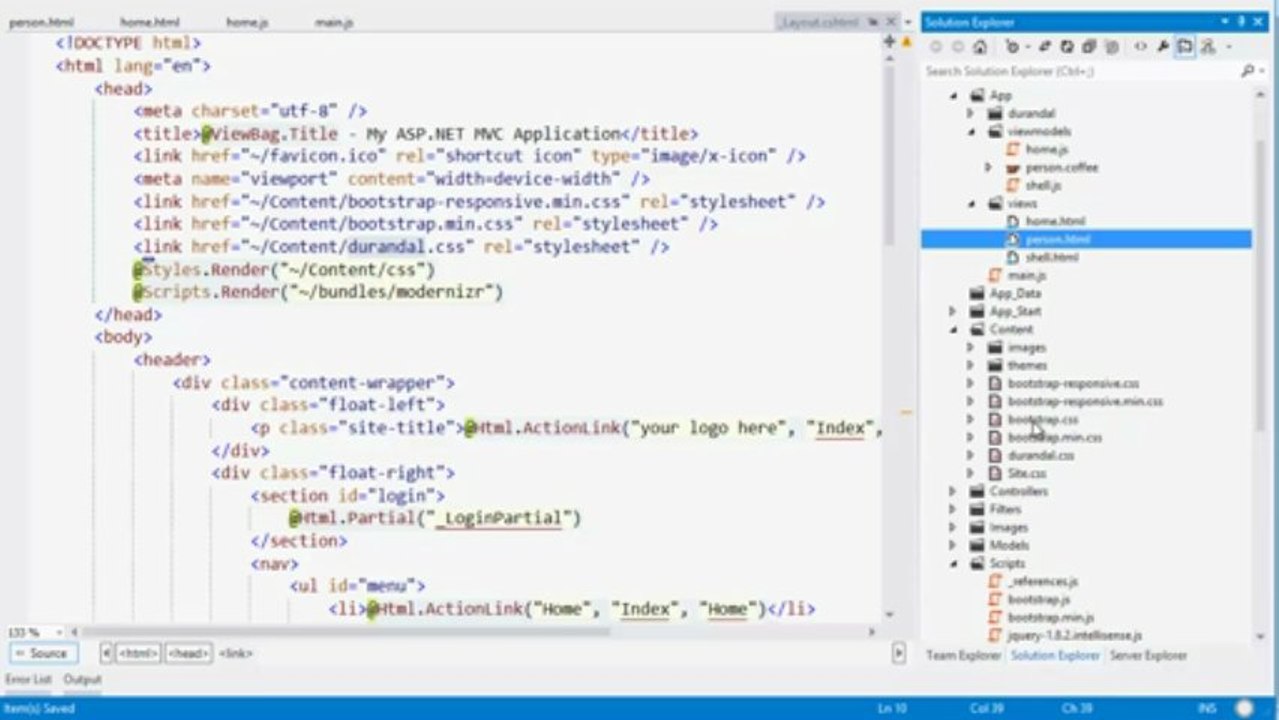
Task: Select shell.js in the tree
Action: click(x=1043, y=186)
